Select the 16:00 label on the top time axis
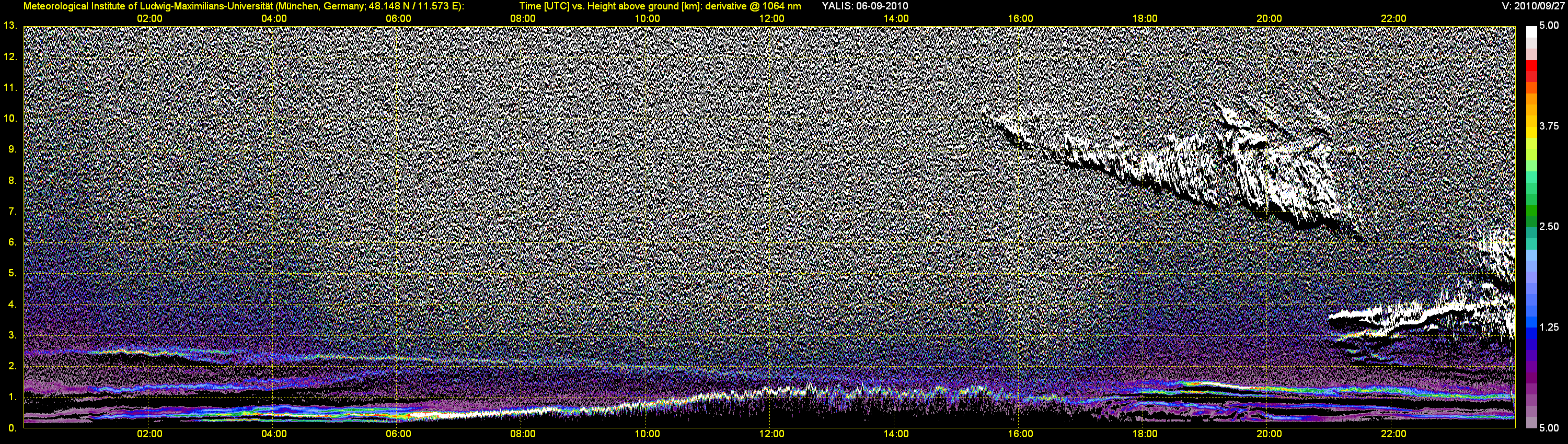The width and height of the screenshot is (1568, 444). click(x=1020, y=19)
